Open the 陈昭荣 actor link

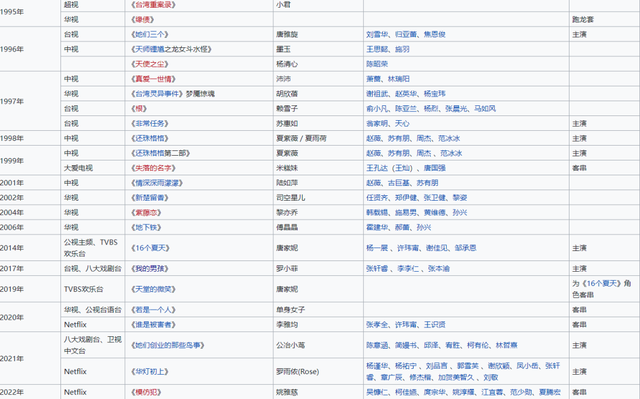(x=377, y=64)
